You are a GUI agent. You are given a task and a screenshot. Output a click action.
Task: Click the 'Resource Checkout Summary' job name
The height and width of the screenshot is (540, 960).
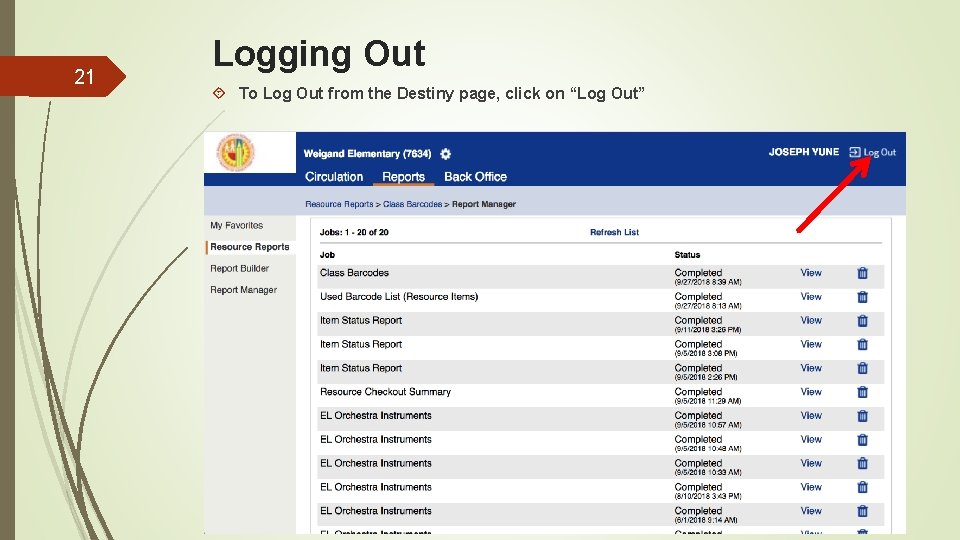click(x=385, y=392)
